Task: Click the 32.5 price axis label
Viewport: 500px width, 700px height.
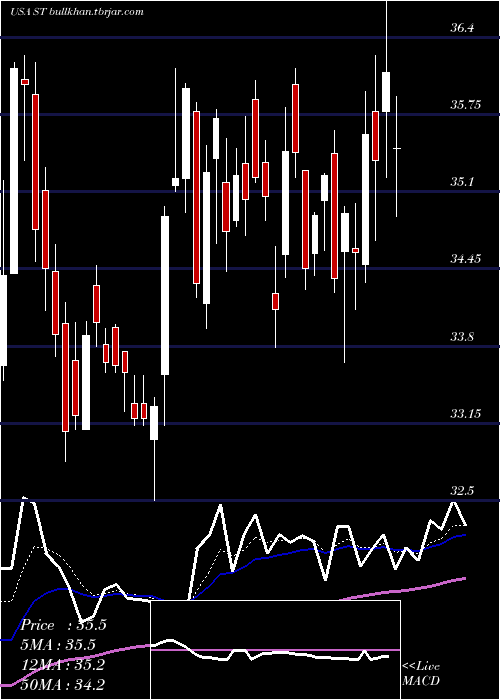Action: click(x=462, y=491)
